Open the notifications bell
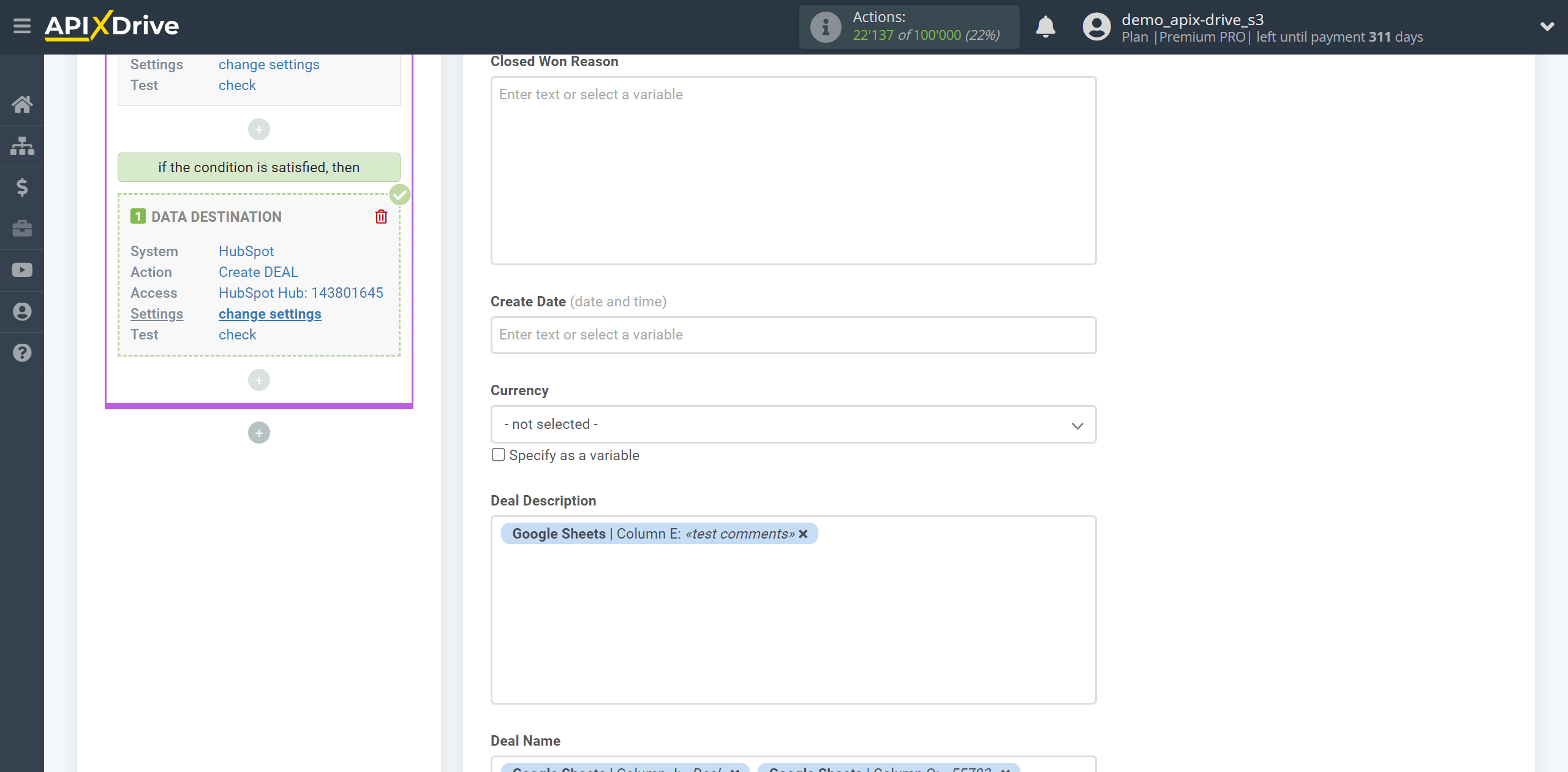1568x772 pixels. (1045, 27)
